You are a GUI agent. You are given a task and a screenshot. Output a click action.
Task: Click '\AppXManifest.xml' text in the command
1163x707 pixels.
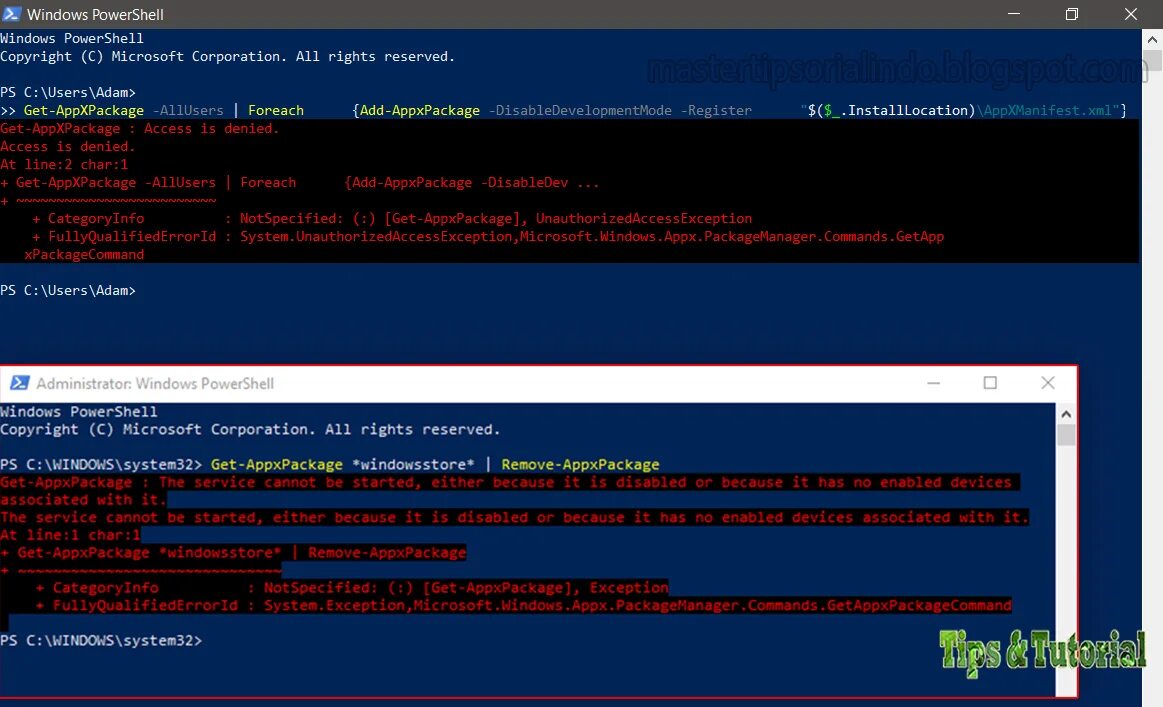tap(1045, 111)
